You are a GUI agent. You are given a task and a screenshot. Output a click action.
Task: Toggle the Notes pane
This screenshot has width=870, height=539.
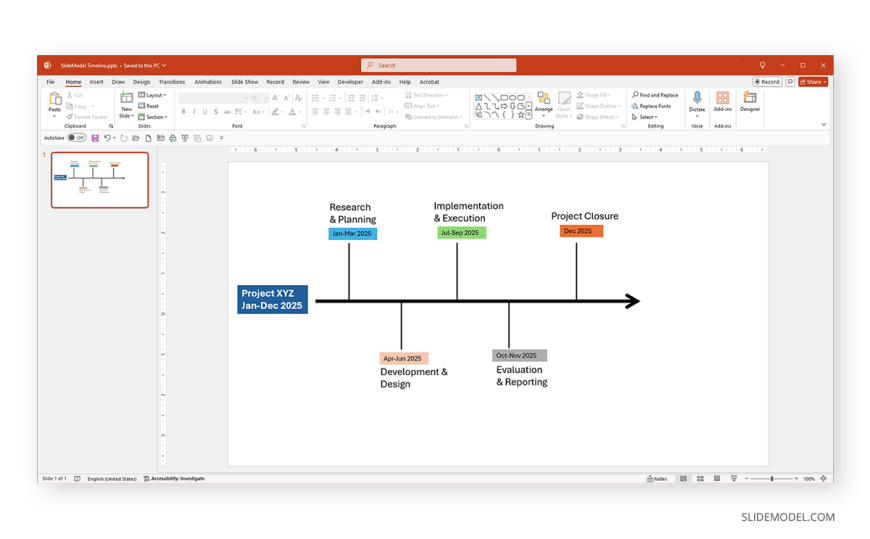[x=657, y=478]
